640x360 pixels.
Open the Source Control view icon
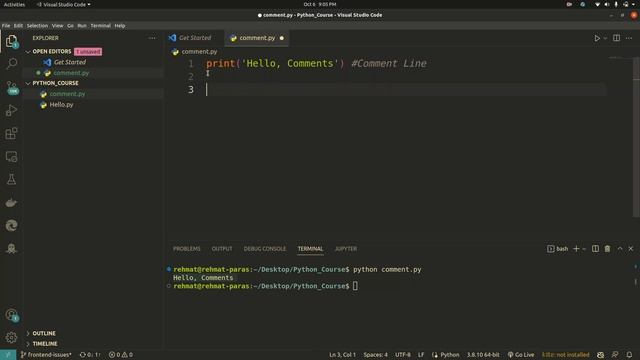[11, 87]
